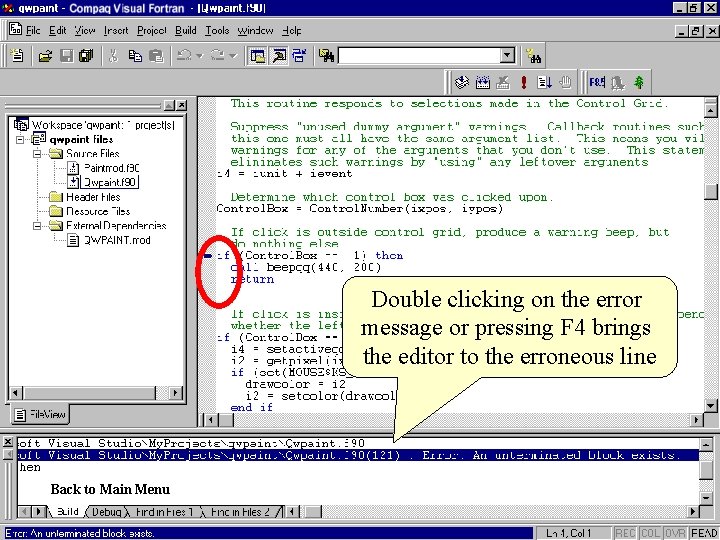720x540 pixels.
Task: Click the Go debug toolbar icon
Action: tap(545, 82)
